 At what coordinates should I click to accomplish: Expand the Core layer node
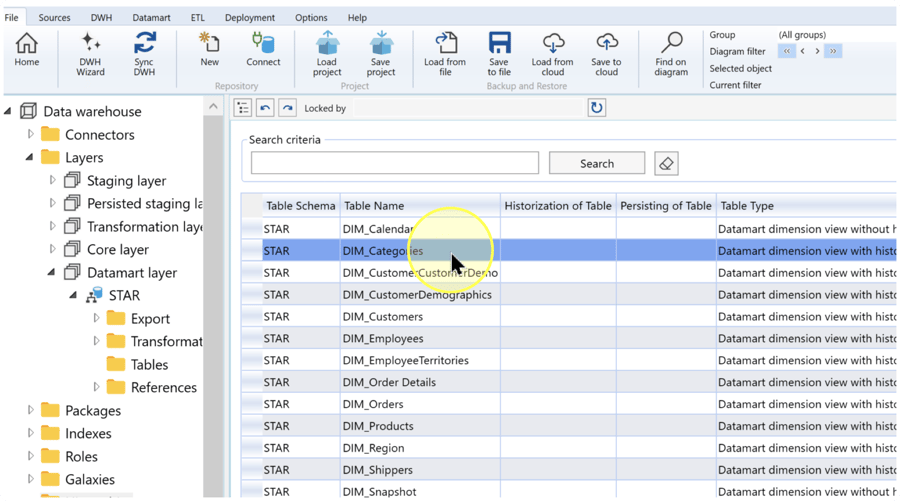tap(52, 248)
